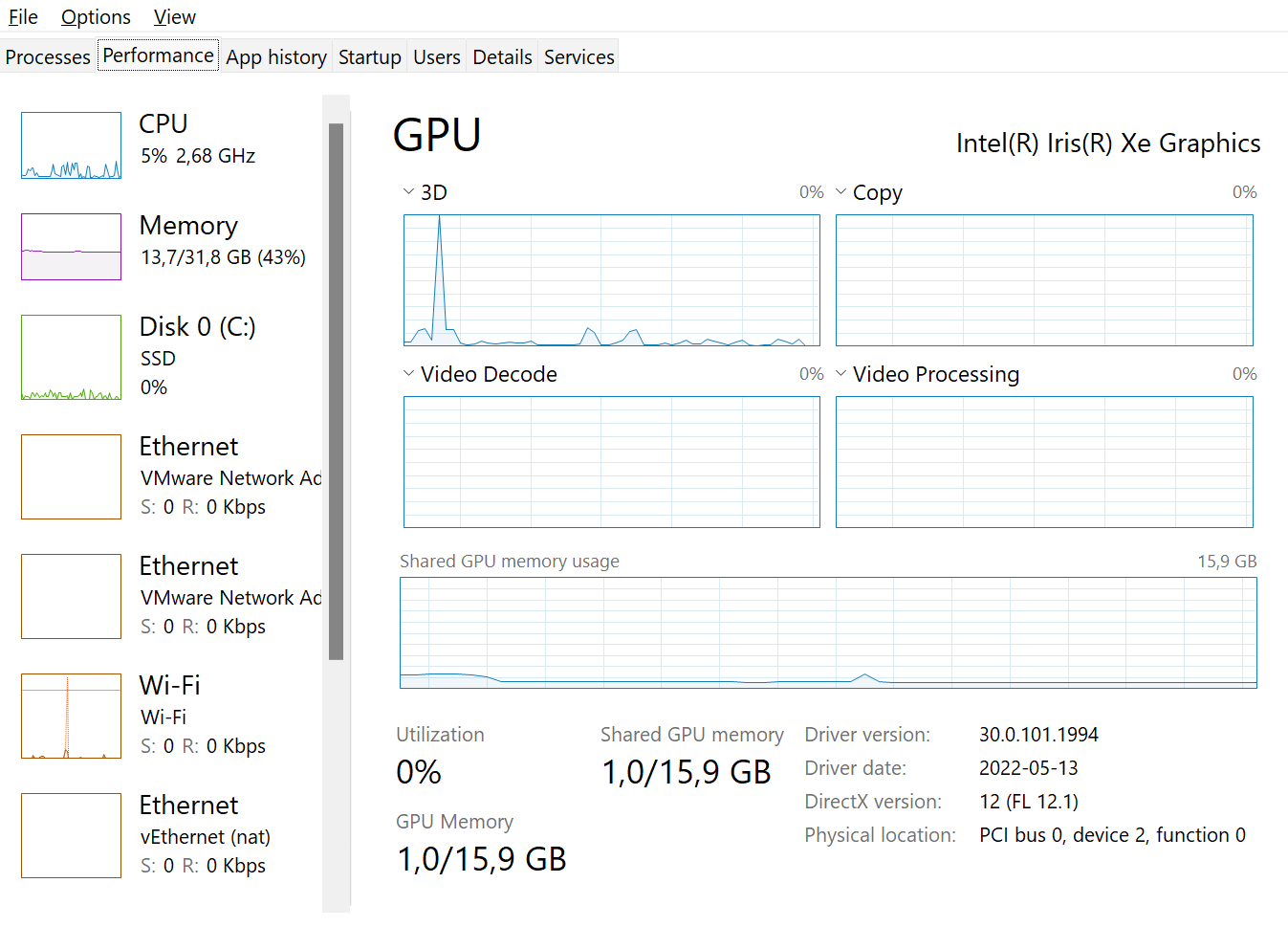The image size is (1288, 927).
Task: Open the App history tab
Action: [x=275, y=56]
